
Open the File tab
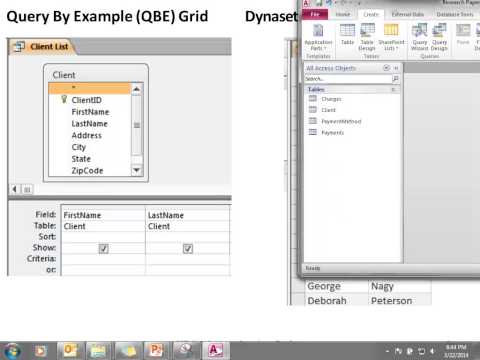click(315, 14)
